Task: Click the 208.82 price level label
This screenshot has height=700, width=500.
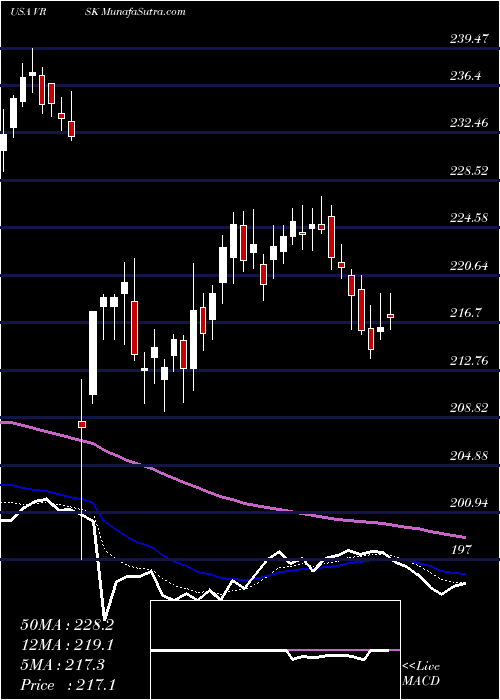Action: coord(468,408)
